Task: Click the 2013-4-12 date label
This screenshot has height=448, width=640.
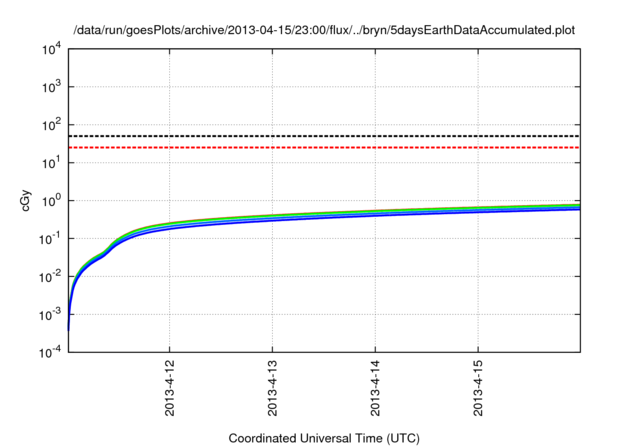Action: 170,388
